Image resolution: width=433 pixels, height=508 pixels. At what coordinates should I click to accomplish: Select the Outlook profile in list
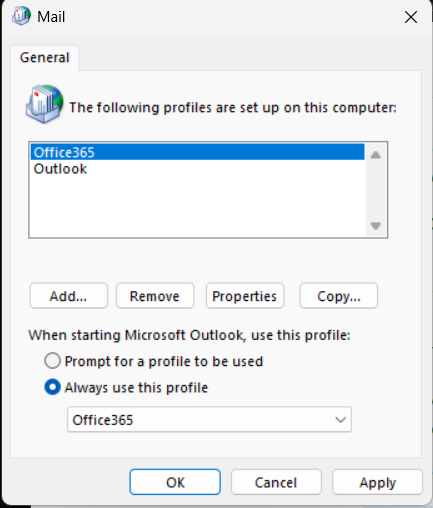[x=197, y=169]
